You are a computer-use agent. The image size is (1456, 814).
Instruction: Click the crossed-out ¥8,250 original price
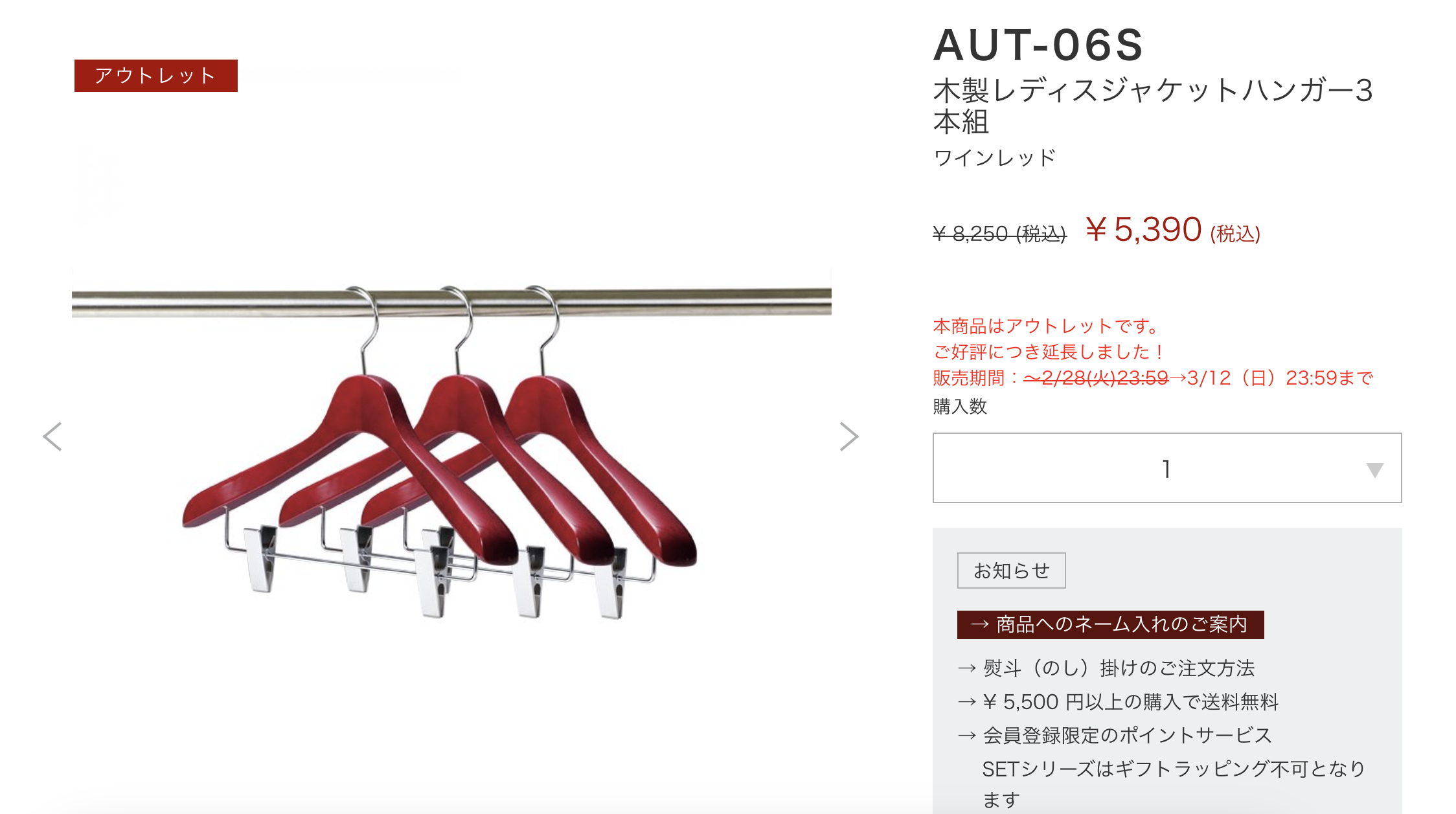coord(999,233)
